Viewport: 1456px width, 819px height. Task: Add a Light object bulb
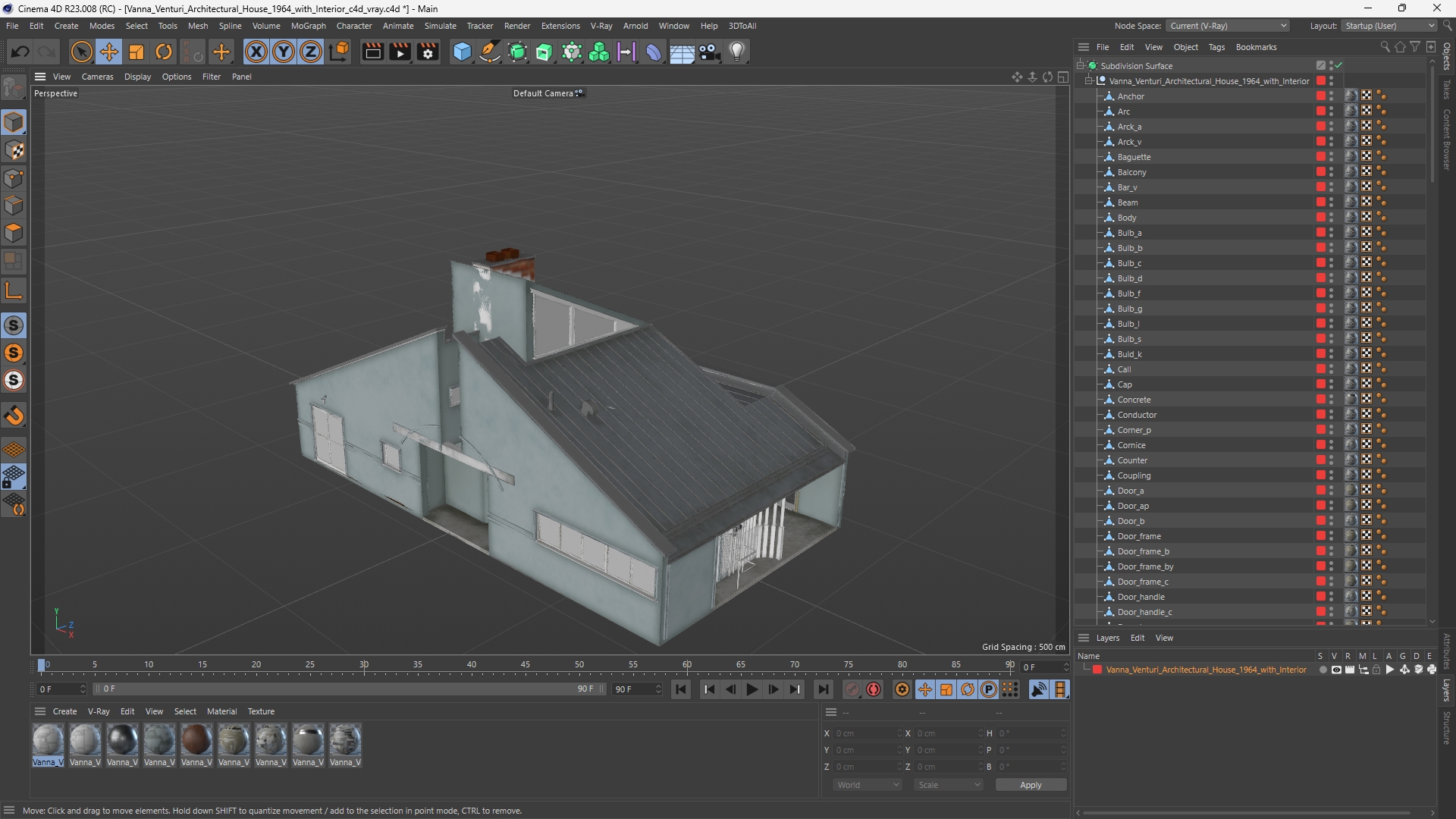[737, 52]
